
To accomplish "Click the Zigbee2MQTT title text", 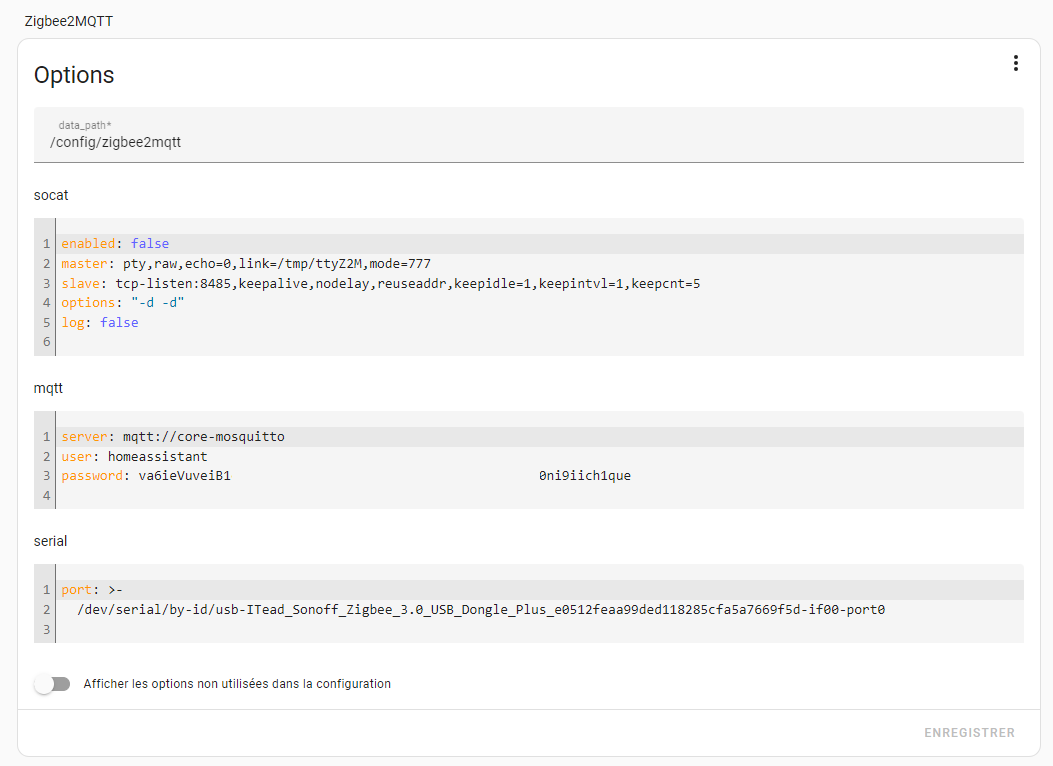I will [x=68, y=21].
